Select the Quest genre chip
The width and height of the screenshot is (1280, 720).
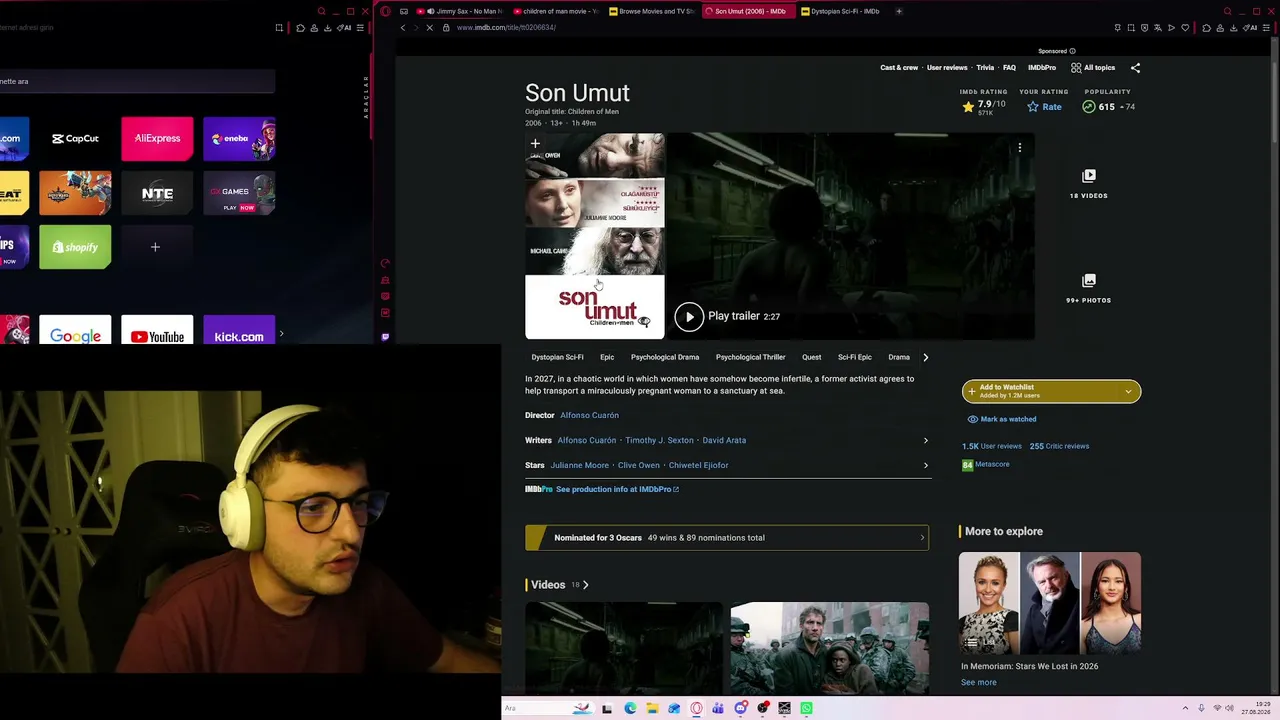(811, 357)
